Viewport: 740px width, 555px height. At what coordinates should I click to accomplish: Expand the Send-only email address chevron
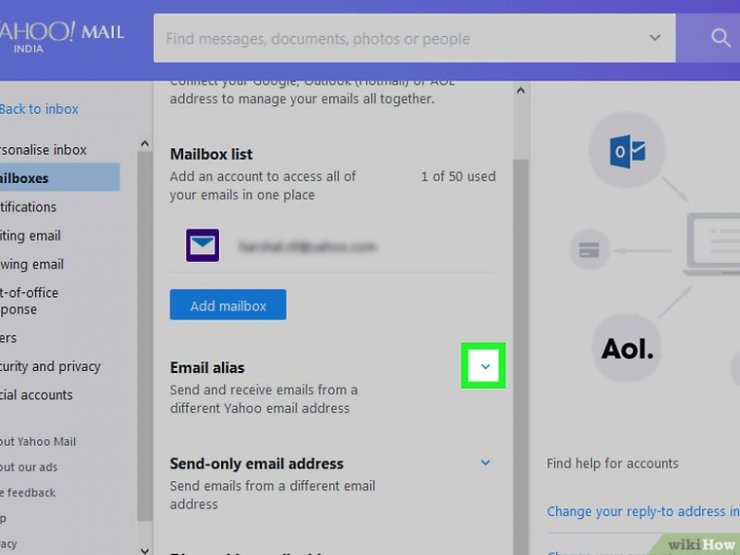tap(485, 462)
